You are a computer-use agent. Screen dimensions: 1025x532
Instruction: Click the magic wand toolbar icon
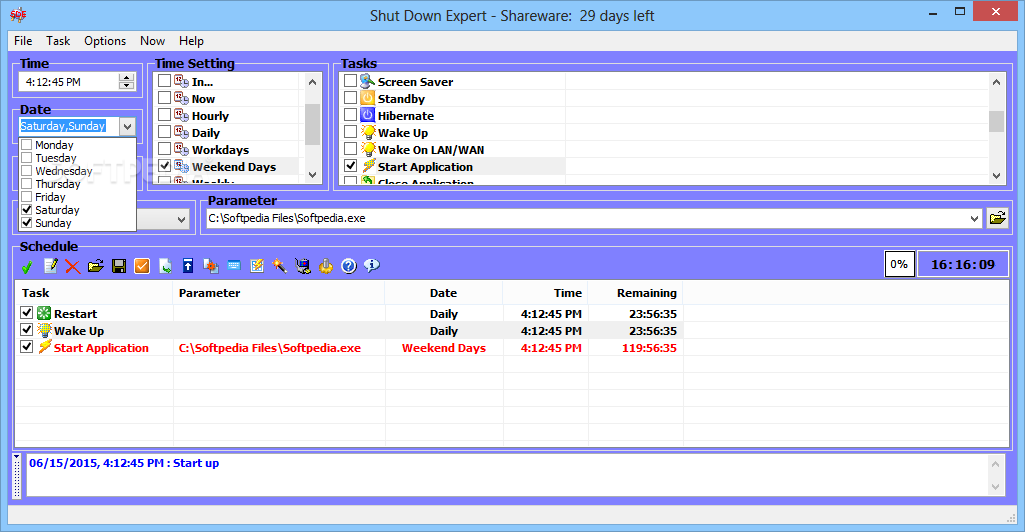[x=280, y=266]
